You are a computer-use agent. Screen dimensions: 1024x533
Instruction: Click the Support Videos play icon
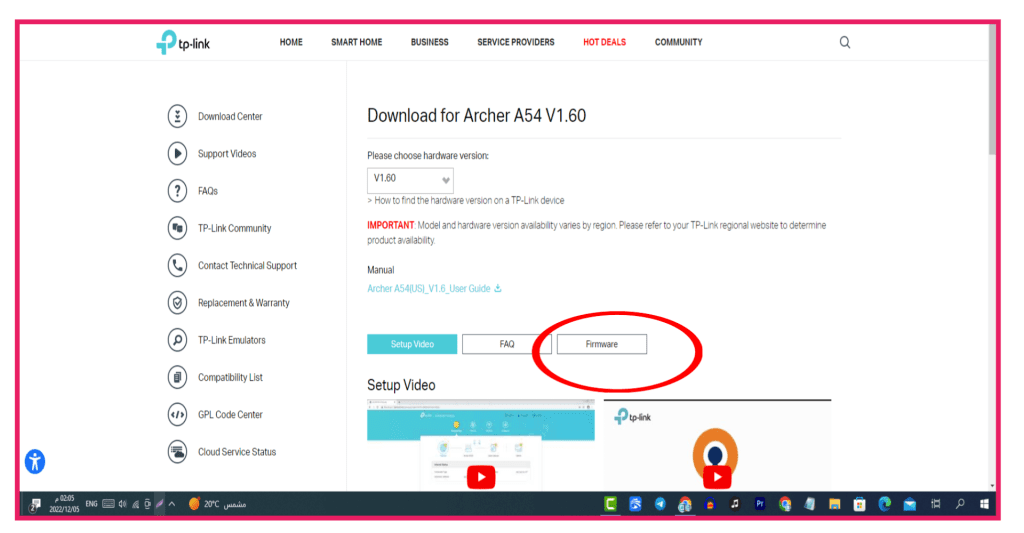click(x=177, y=153)
